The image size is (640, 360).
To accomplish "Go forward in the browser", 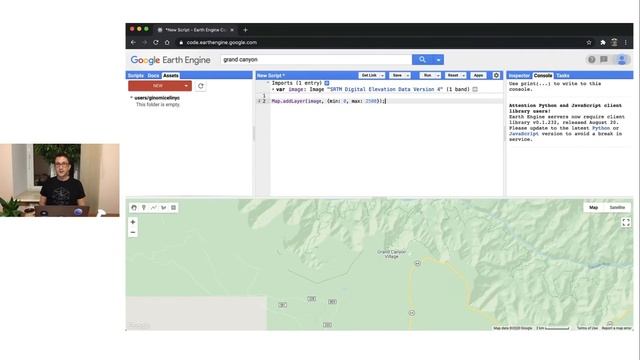I will click(144, 42).
